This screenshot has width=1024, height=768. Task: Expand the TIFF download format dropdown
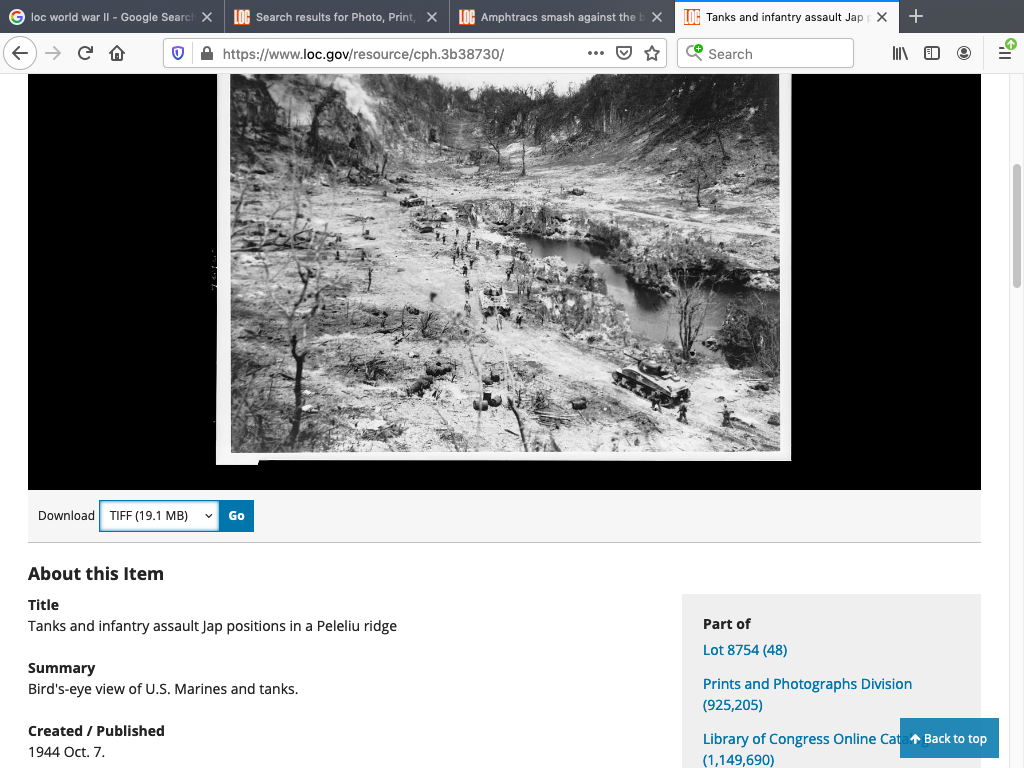click(159, 516)
